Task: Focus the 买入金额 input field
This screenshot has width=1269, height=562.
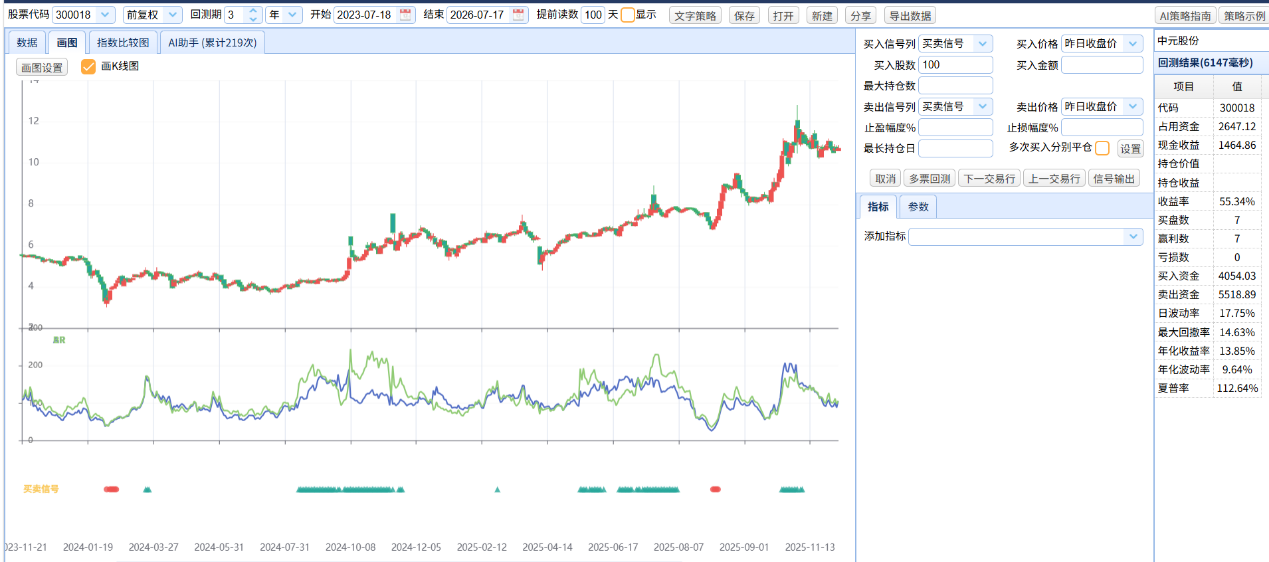Action: [1102, 65]
